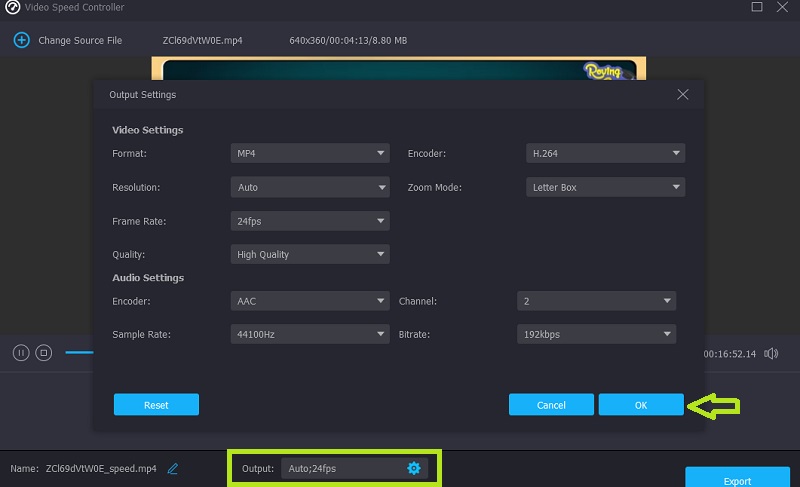Click the pencil icon to rename output file
The width and height of the screenshot is (800, 487).
[x=173, y=468]
